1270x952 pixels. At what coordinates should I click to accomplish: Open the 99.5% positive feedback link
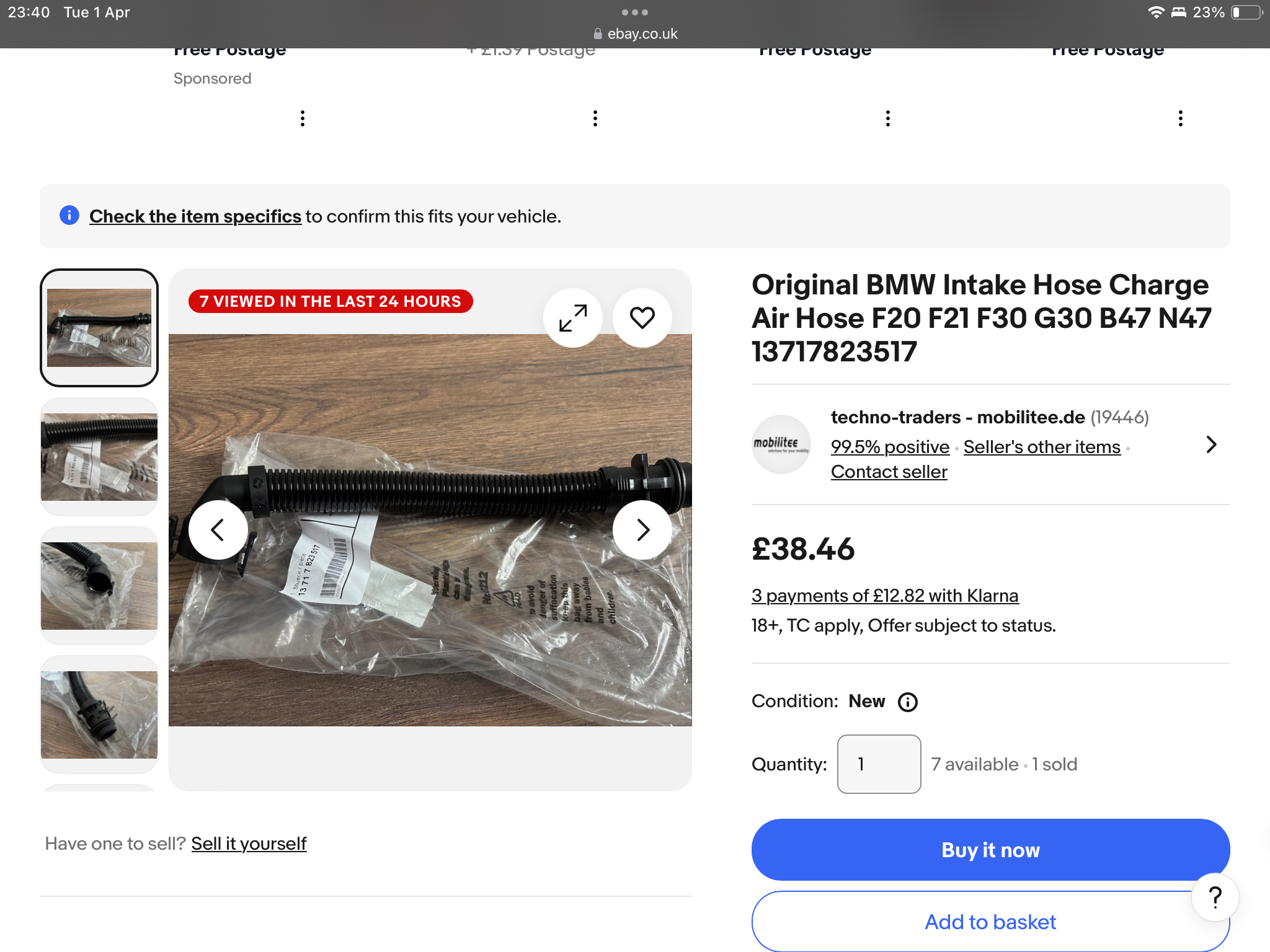click(x=890, y=447)
